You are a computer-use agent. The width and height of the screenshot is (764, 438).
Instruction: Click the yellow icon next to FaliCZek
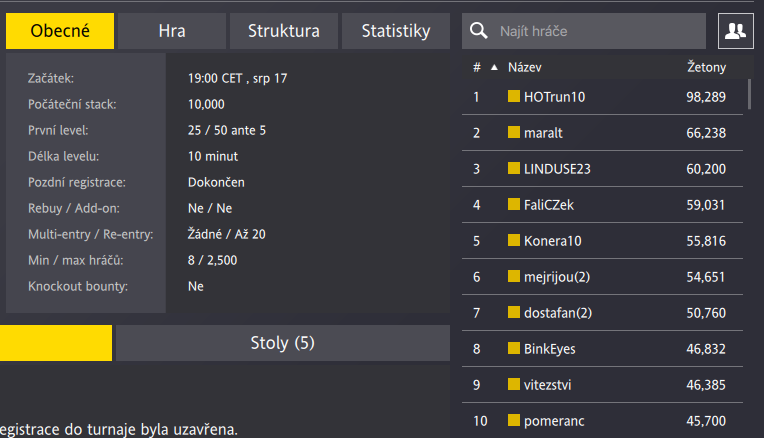pyautogui.click(x=514, y=204)
